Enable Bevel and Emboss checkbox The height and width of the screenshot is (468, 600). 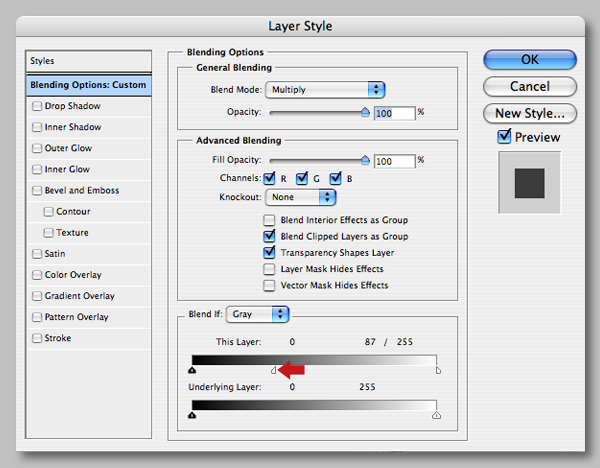click(37, 190)
